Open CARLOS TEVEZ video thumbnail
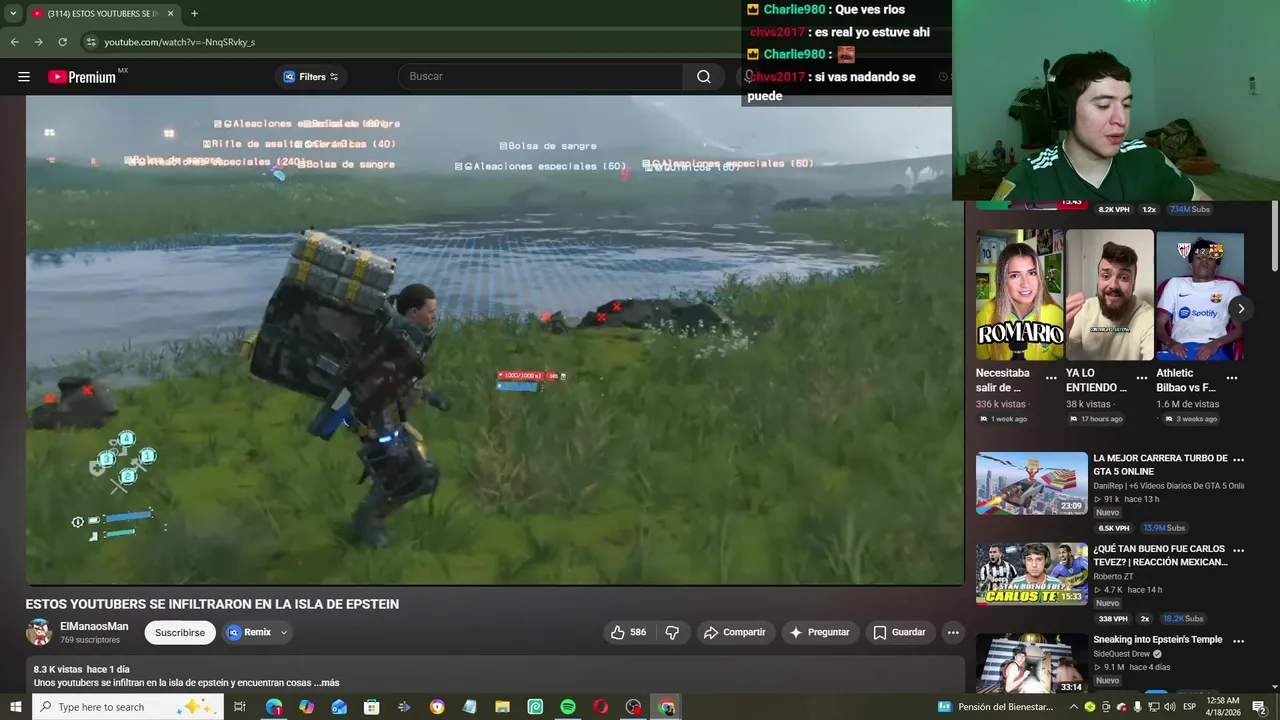The width and height of the screenshot is (1280, 720). coord(1031,574)
